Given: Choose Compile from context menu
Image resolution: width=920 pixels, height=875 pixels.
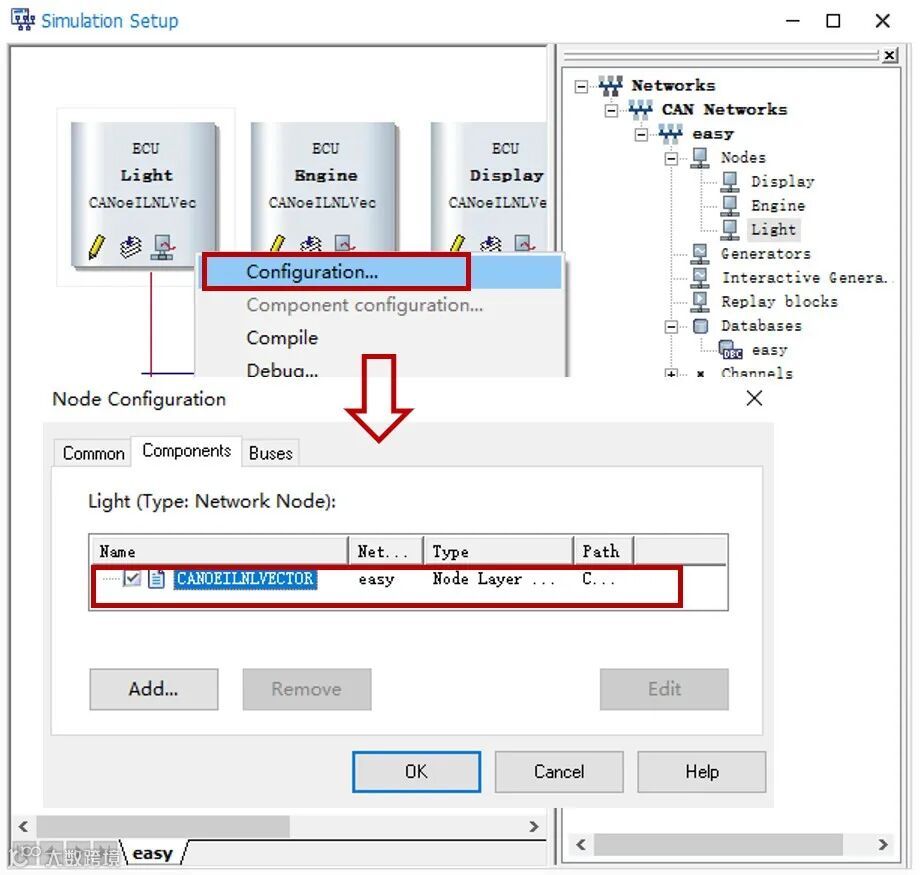Looking at the screenshot, I should click(381, 338).
